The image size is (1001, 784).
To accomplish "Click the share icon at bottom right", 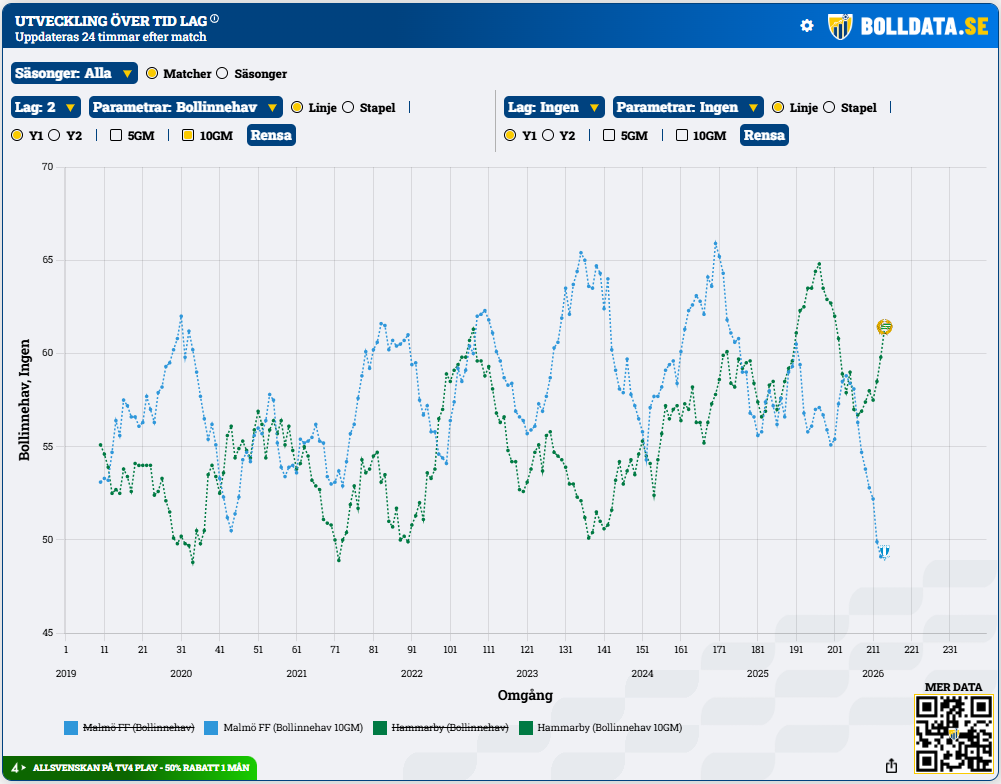I will 891,766.
